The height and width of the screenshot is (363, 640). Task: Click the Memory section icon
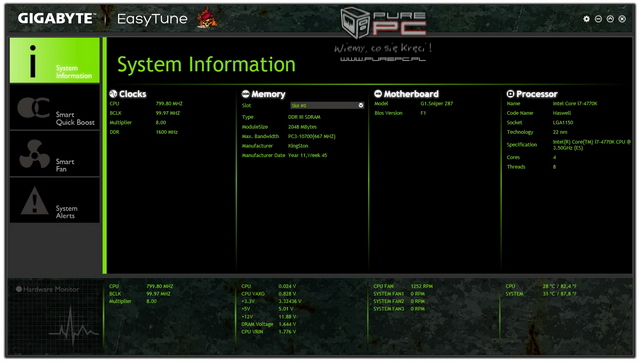click(245, 94)
